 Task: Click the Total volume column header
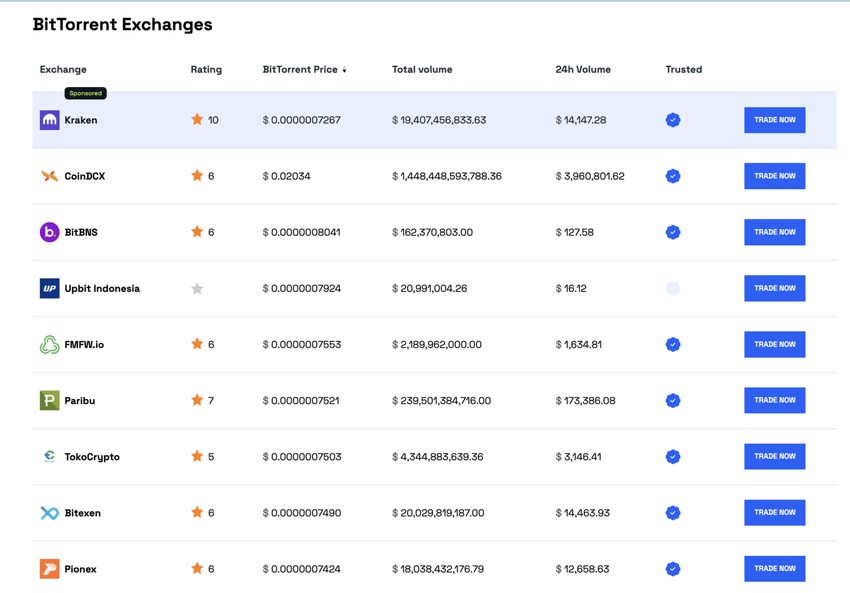click(x=422, y=70)
